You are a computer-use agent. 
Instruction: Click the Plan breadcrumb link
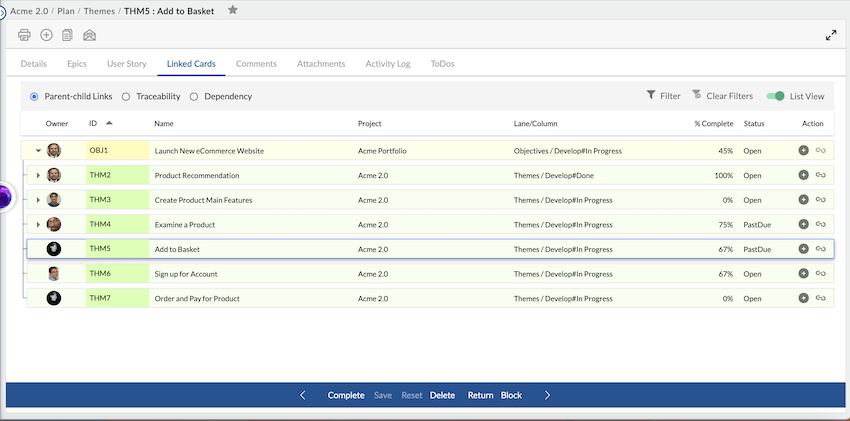(x=66, y=10)
